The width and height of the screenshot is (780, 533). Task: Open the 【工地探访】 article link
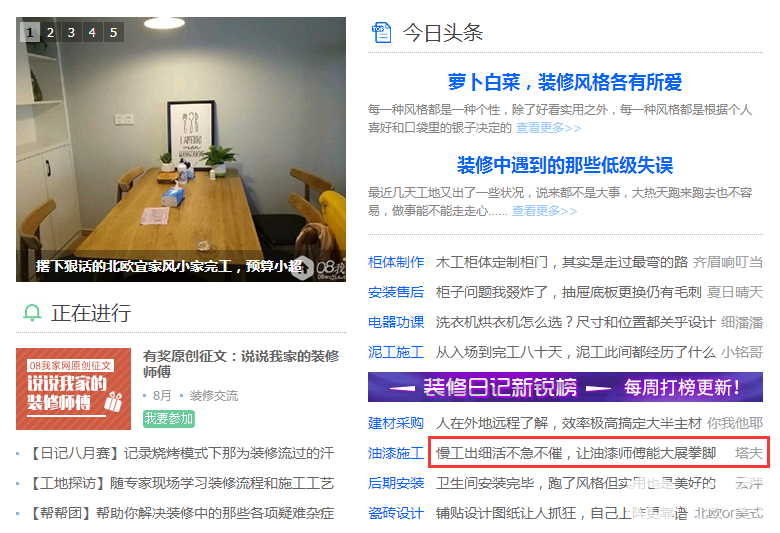pyautogui.click(x=181, y=483)
